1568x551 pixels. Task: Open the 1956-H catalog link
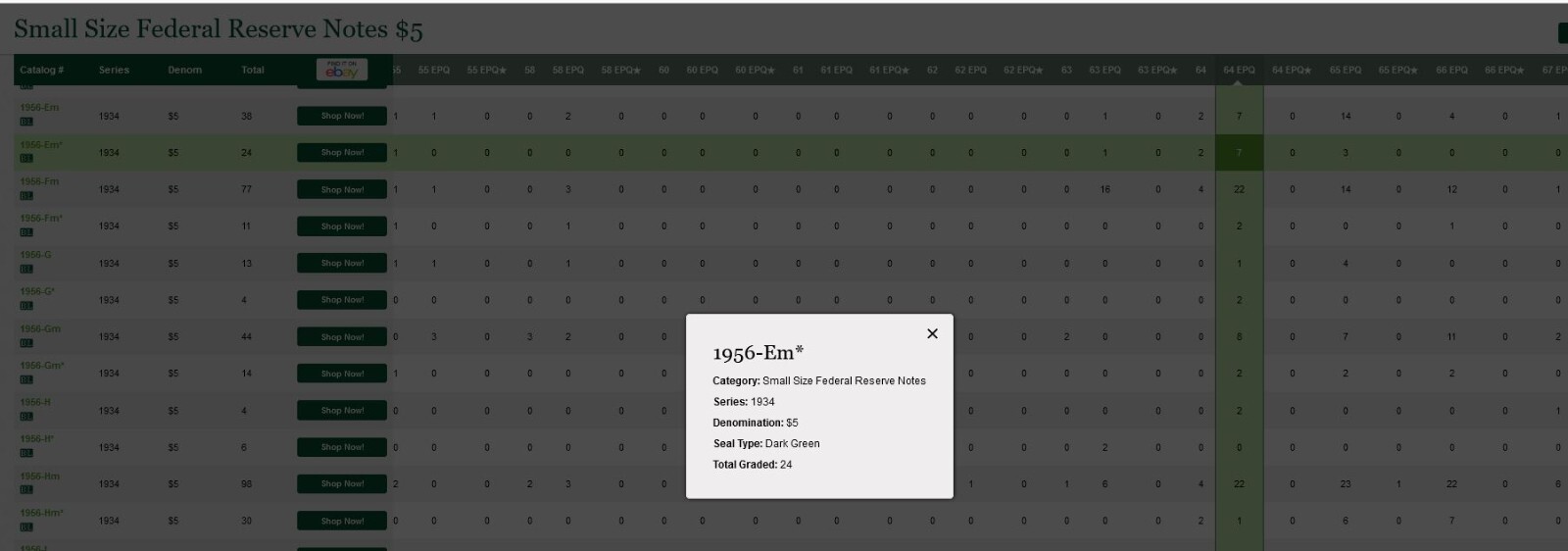point(35,403)
